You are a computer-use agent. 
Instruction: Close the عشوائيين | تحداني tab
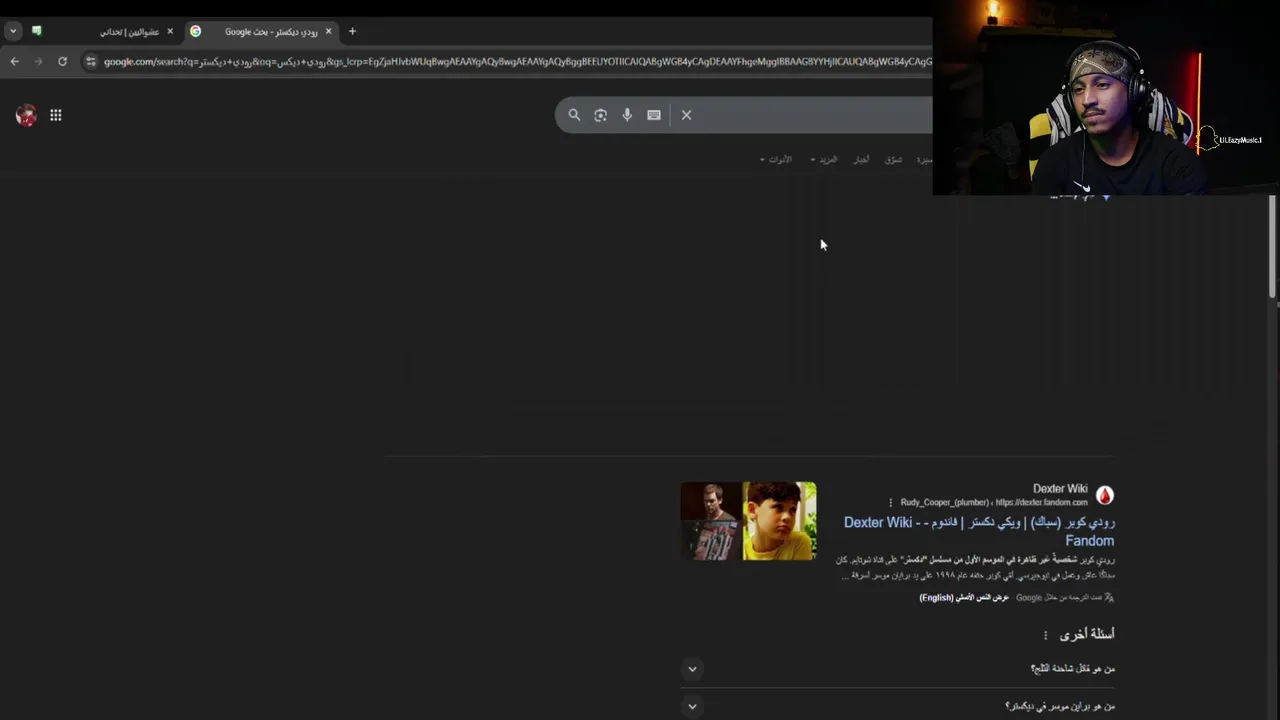(x=170, y=31)
